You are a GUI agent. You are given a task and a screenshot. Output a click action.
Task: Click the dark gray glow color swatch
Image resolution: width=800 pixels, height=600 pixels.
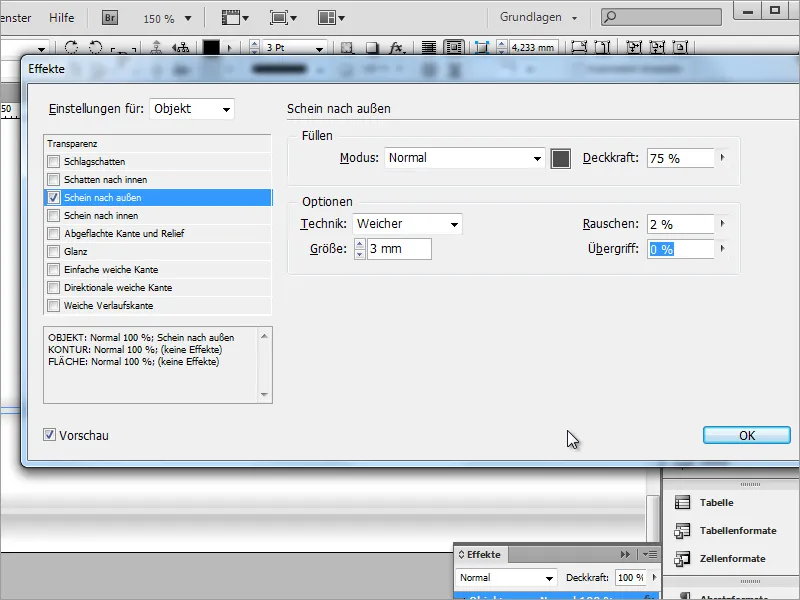click(561, 159)
